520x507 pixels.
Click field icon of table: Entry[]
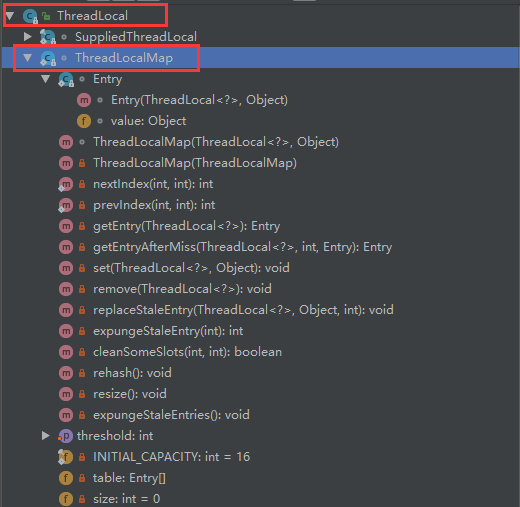66,478
